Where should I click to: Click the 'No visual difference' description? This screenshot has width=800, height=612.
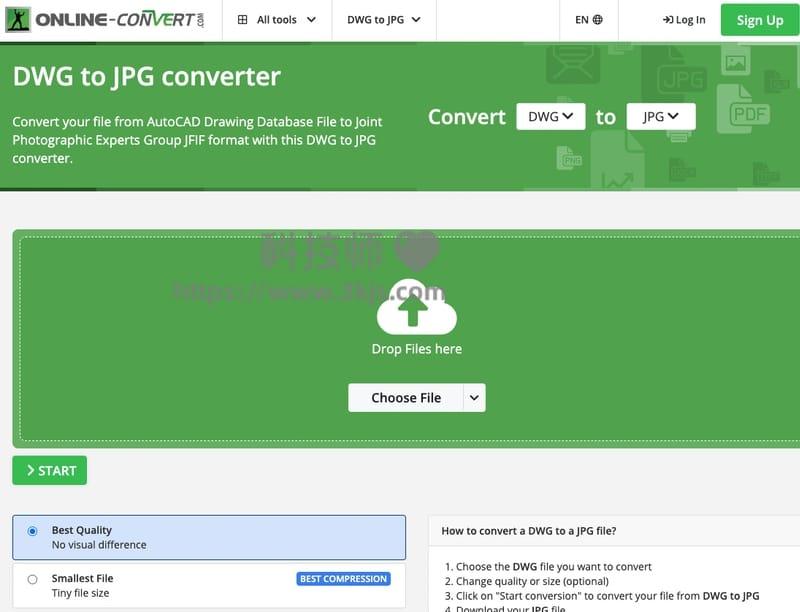tap(99, 545)
